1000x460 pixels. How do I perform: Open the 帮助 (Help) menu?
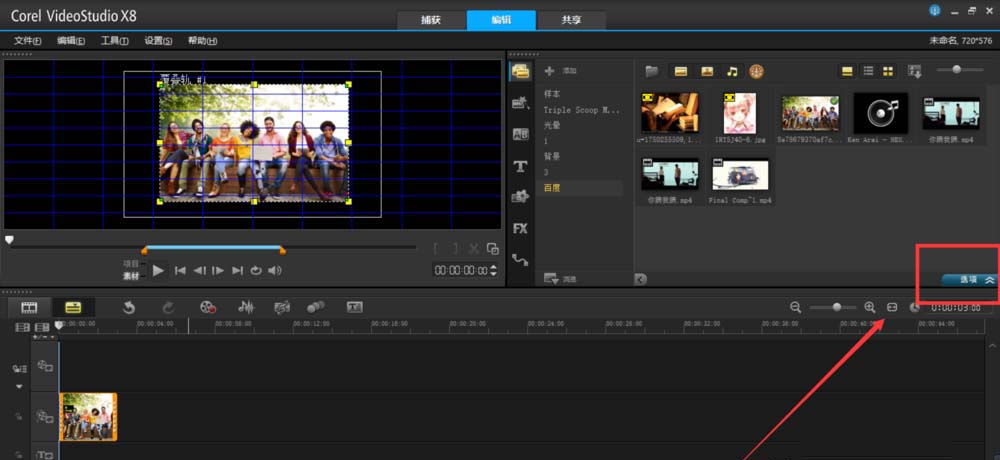point(202,41)
